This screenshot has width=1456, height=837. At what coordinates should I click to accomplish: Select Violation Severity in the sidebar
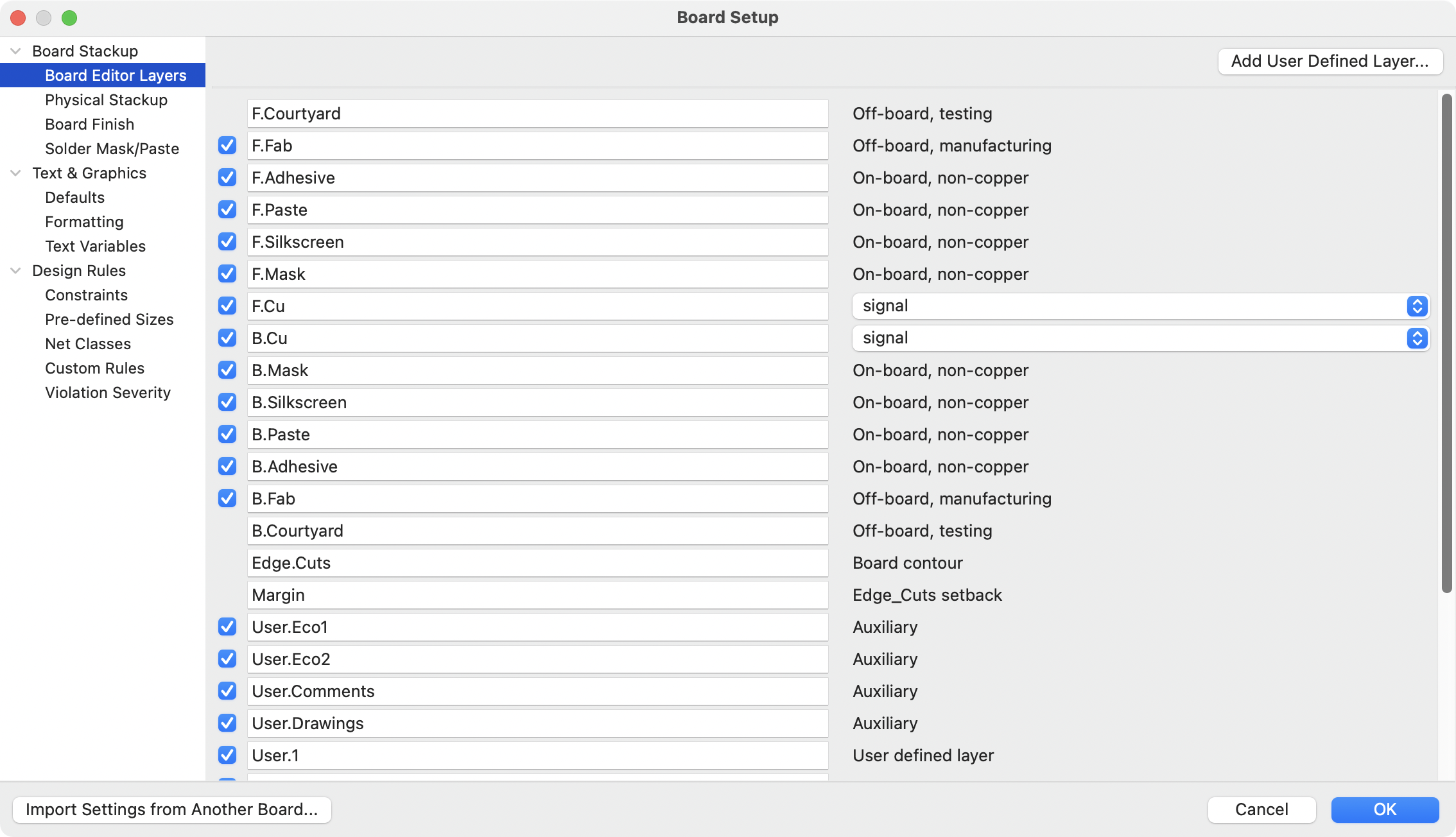[x=108, y=392]
